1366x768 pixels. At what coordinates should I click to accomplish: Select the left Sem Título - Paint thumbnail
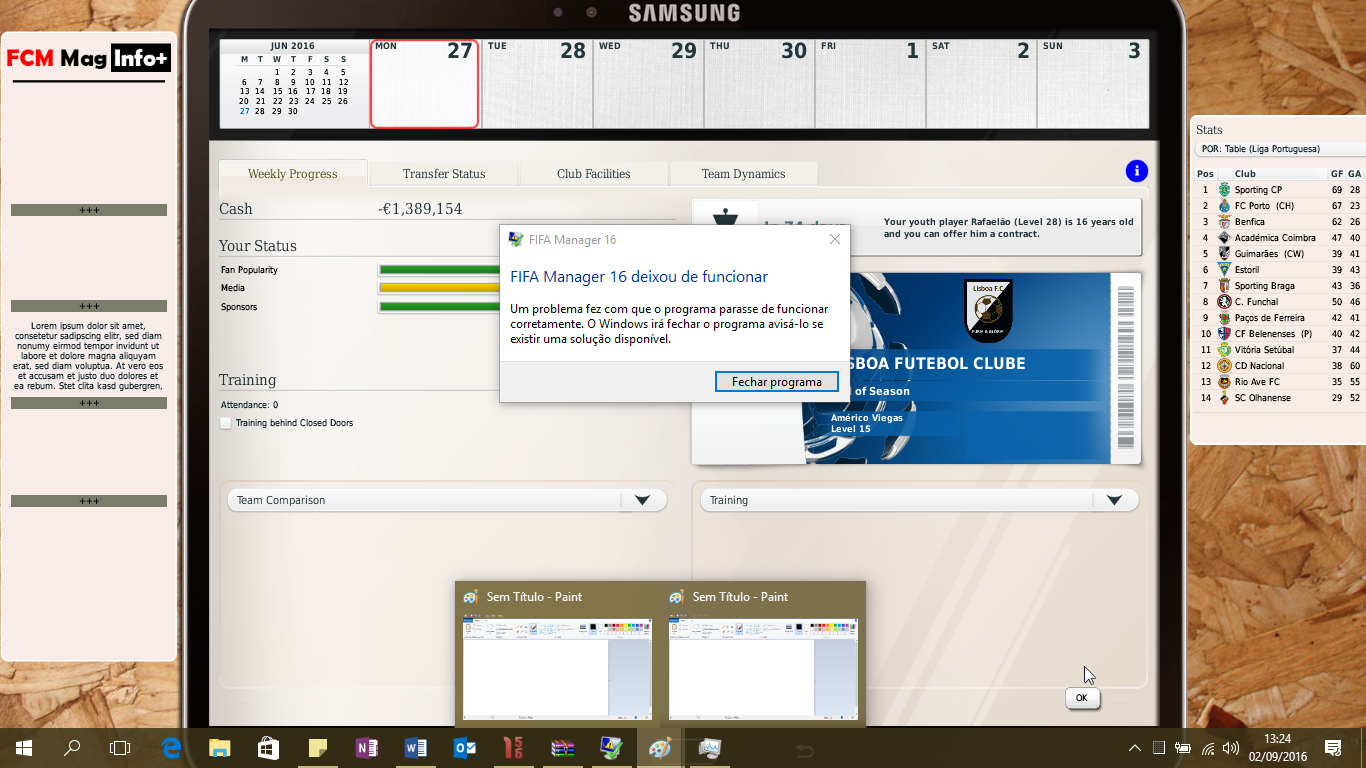click(x=556, y=654)
